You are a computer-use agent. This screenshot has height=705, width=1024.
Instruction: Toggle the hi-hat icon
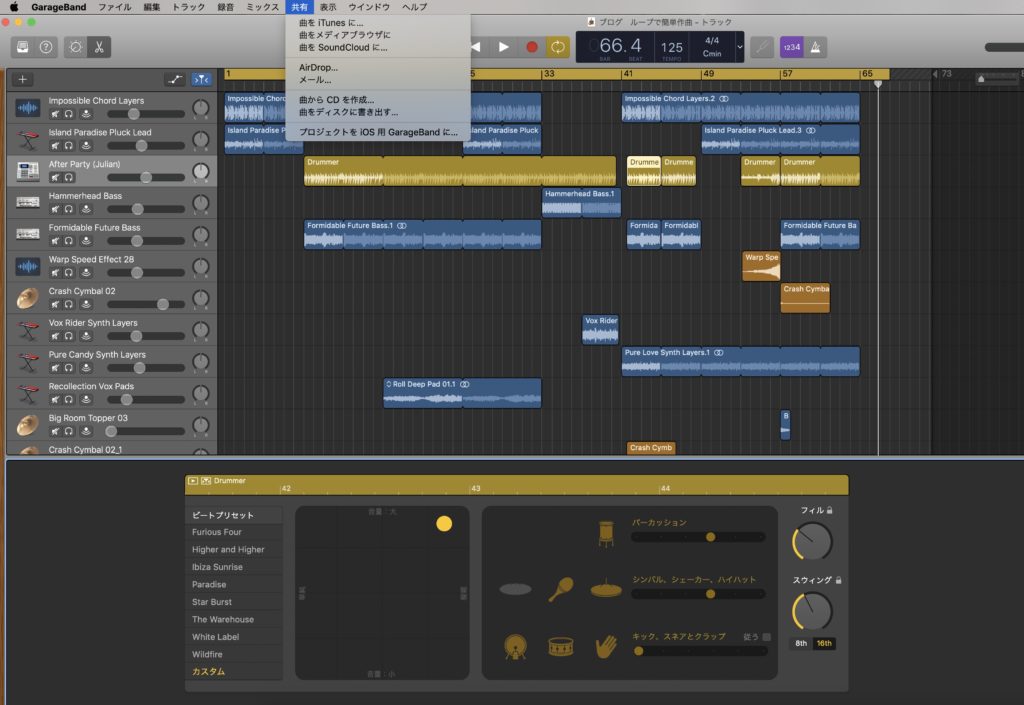pyautogui.click(x=606, y=589)
